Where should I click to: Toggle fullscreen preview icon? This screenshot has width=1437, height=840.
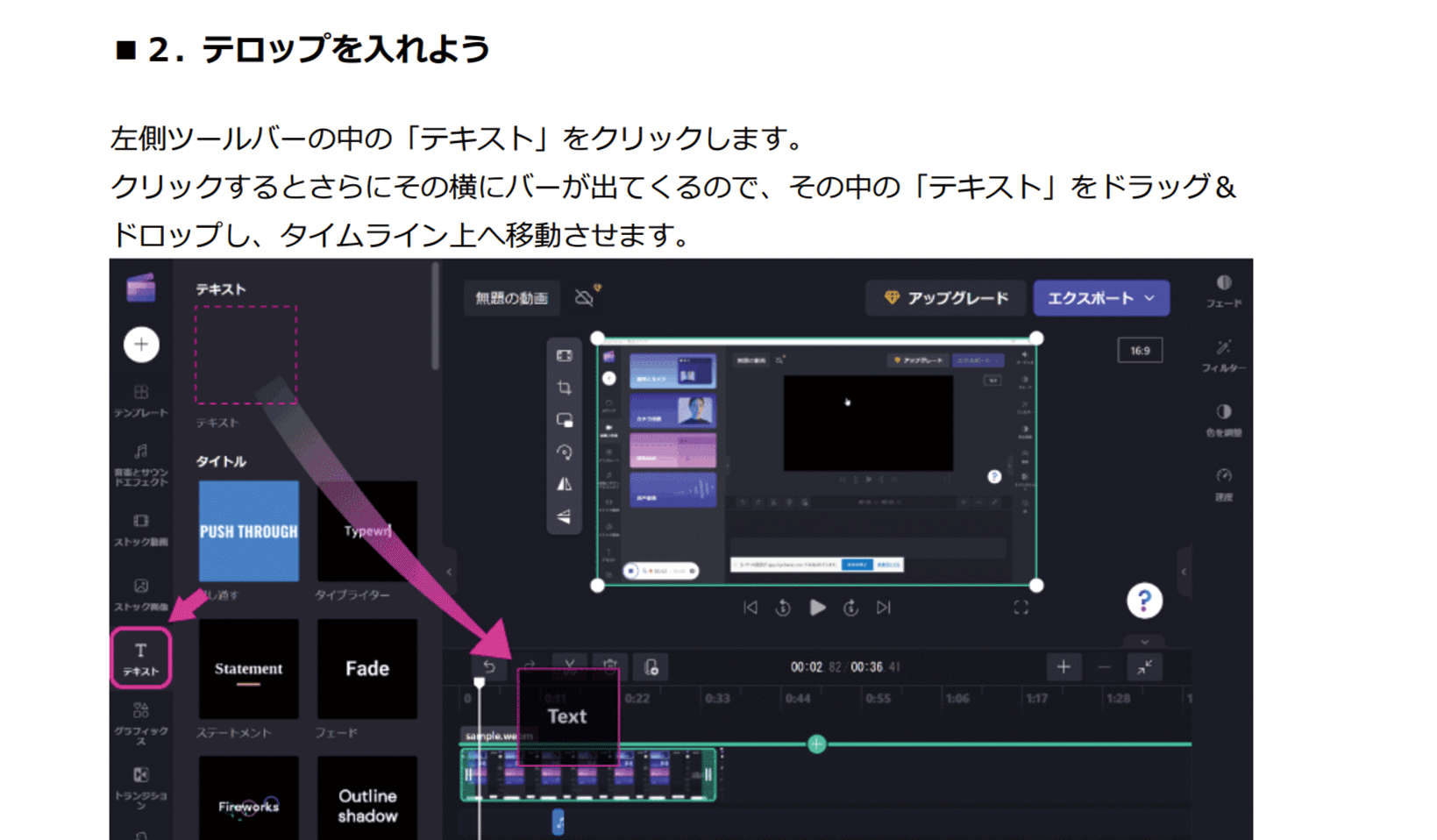(1021, 608)
